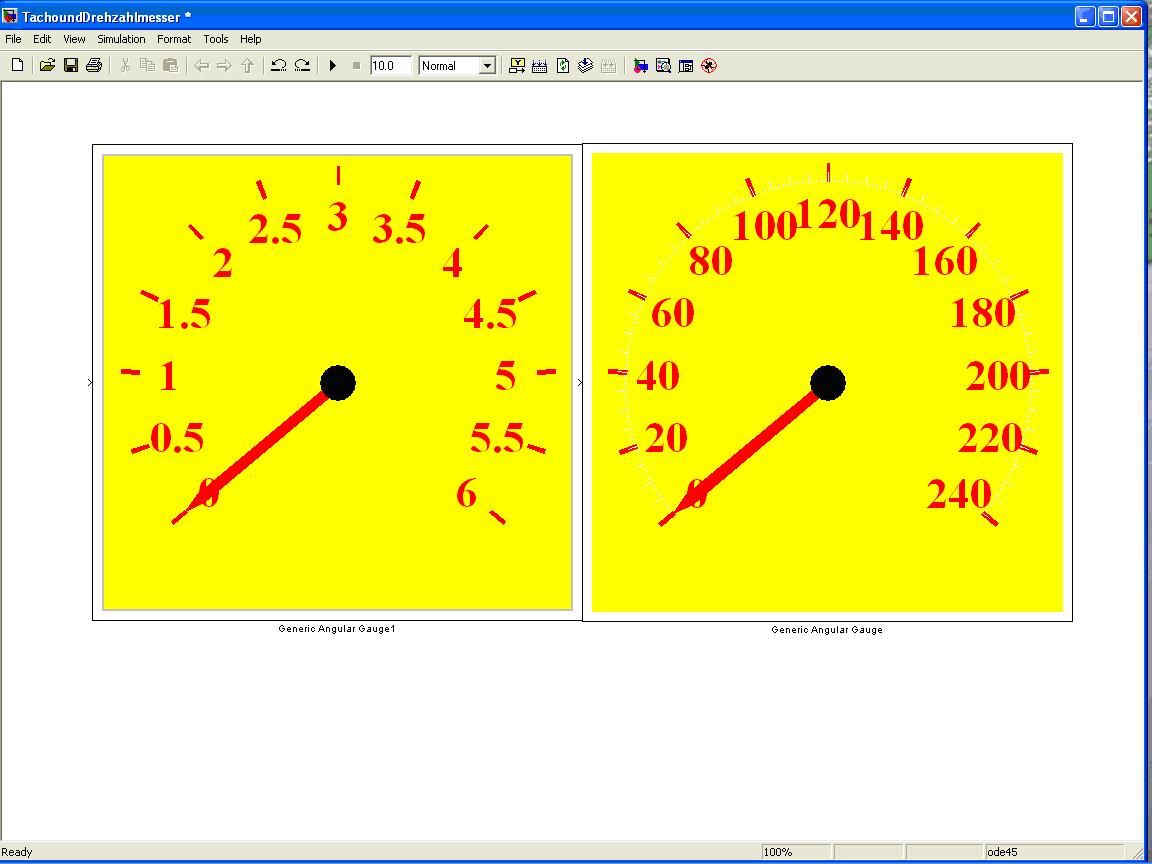Click the Debug icon in the toolbar
The width and height of the screenshot is (1152, 864).
pyautogui.click(x=709, y=66)
